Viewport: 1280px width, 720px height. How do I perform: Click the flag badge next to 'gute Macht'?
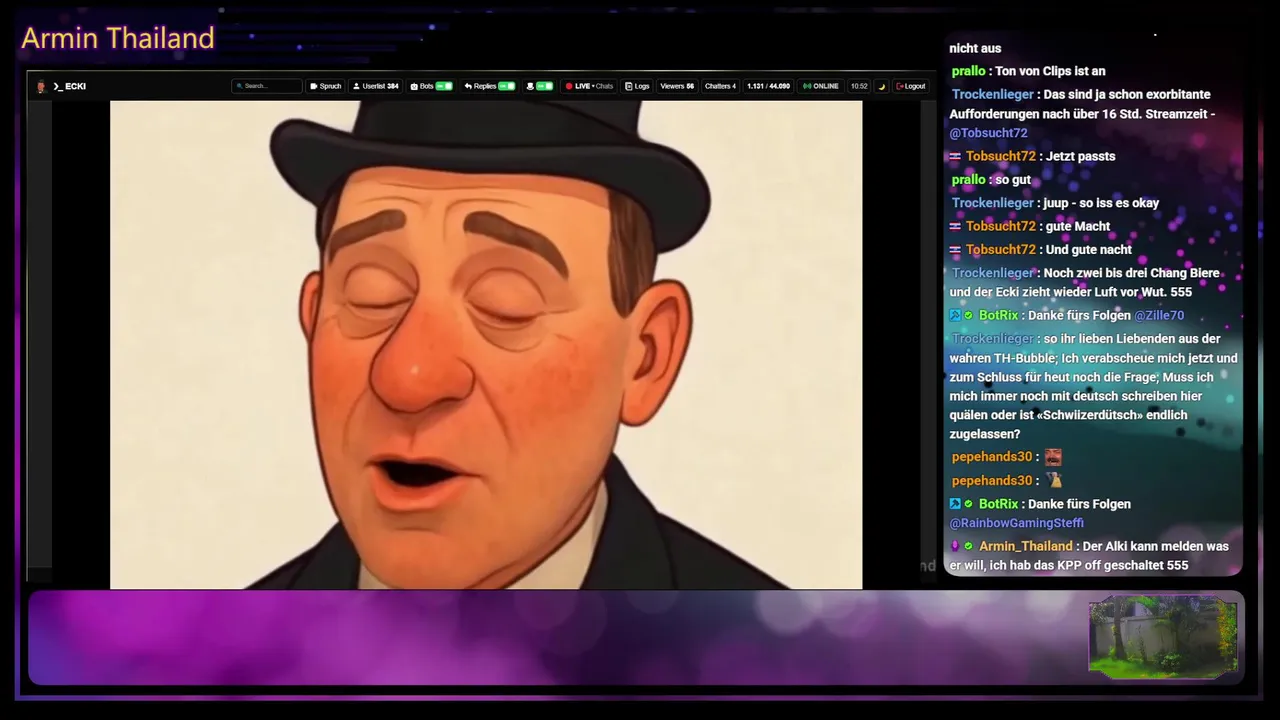click(955, 227)
